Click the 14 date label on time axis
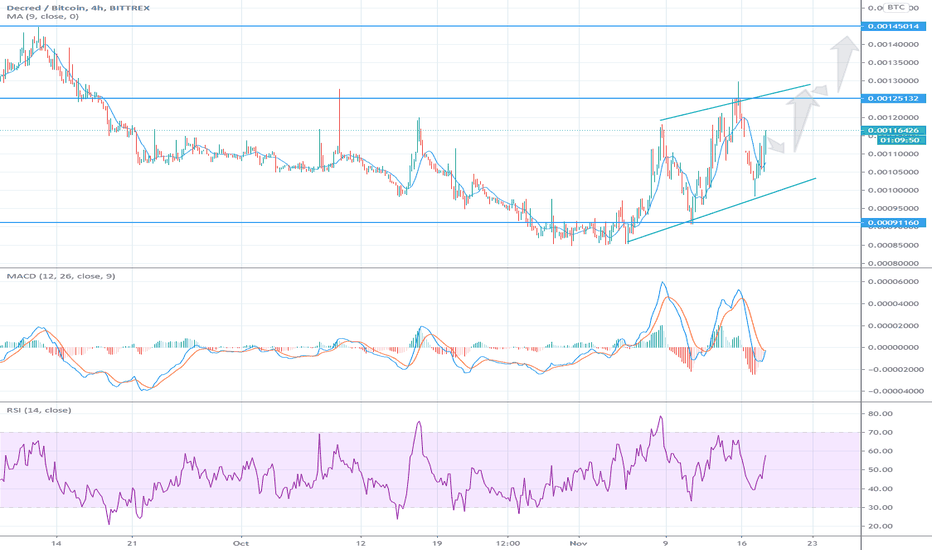The image size is (932, 550). pyautogui.click(x=56, y=543)
